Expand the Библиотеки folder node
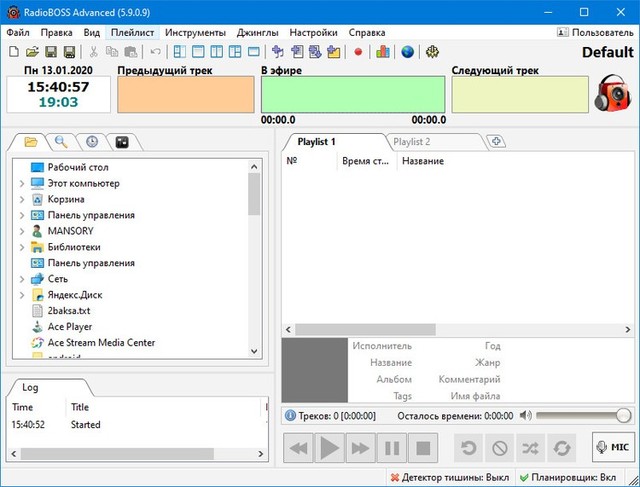The image size is (640, 487). [x=22, y=247]
